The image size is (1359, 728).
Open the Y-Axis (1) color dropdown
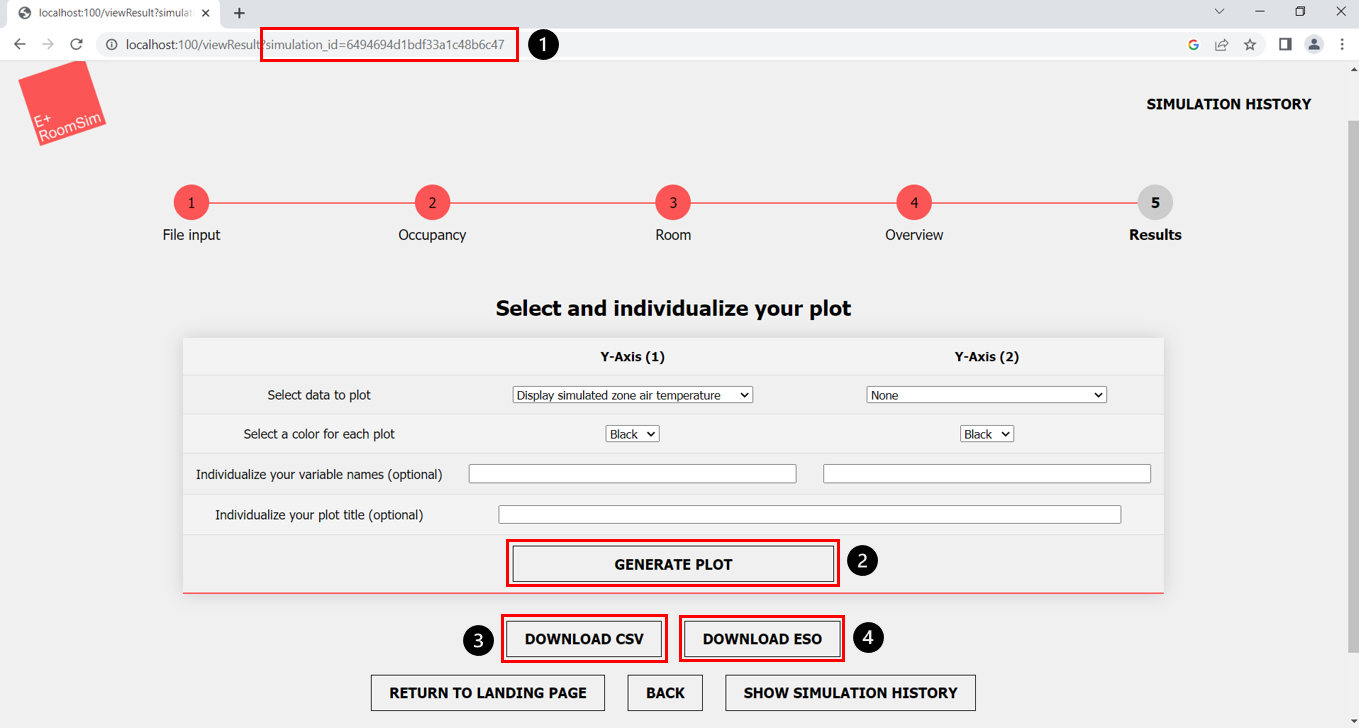click(x=632, y=434)
